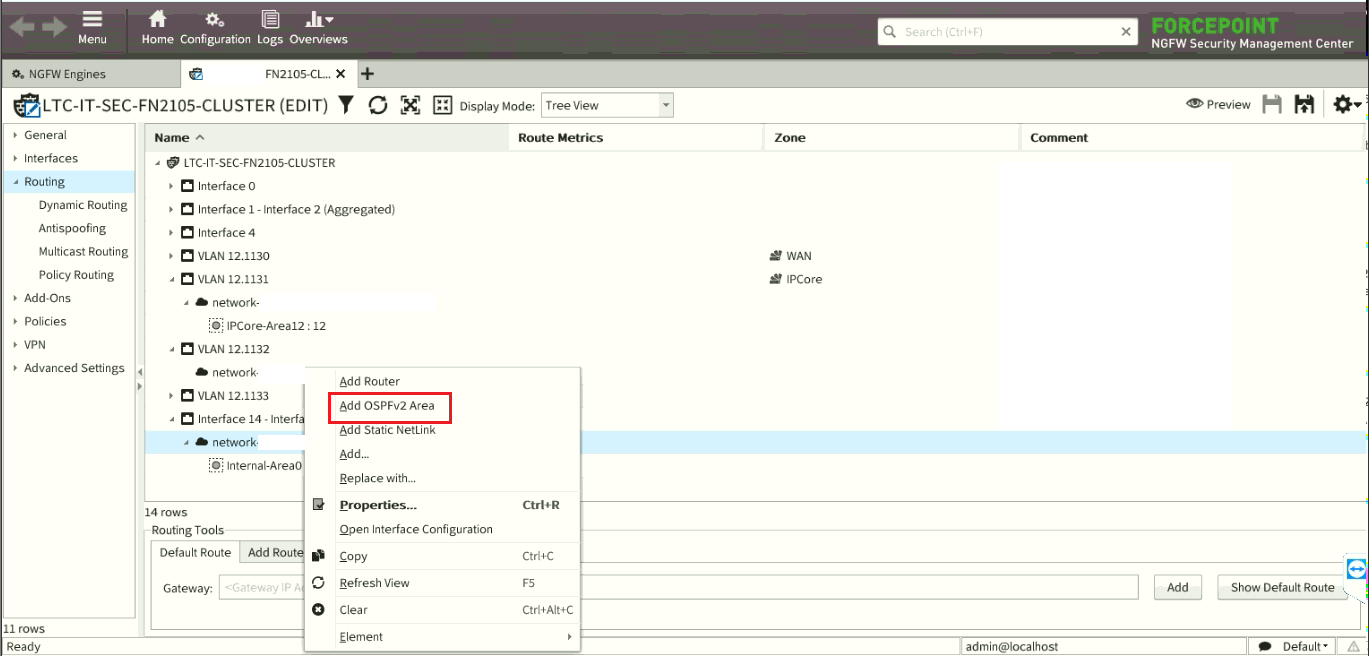Screen dimensions: 1369x656
Task: Click the refresh icon beside the filter
Action: coord(378,105)
